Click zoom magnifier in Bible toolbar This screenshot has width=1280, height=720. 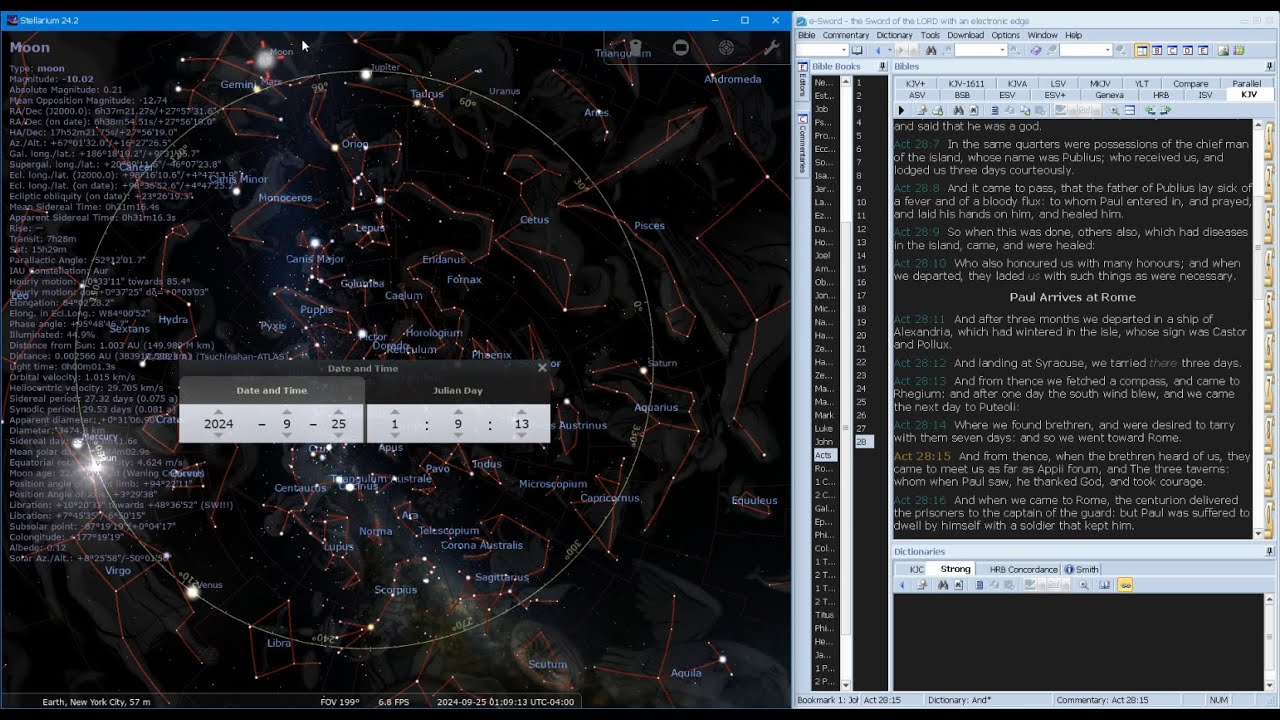(1115, 110)
